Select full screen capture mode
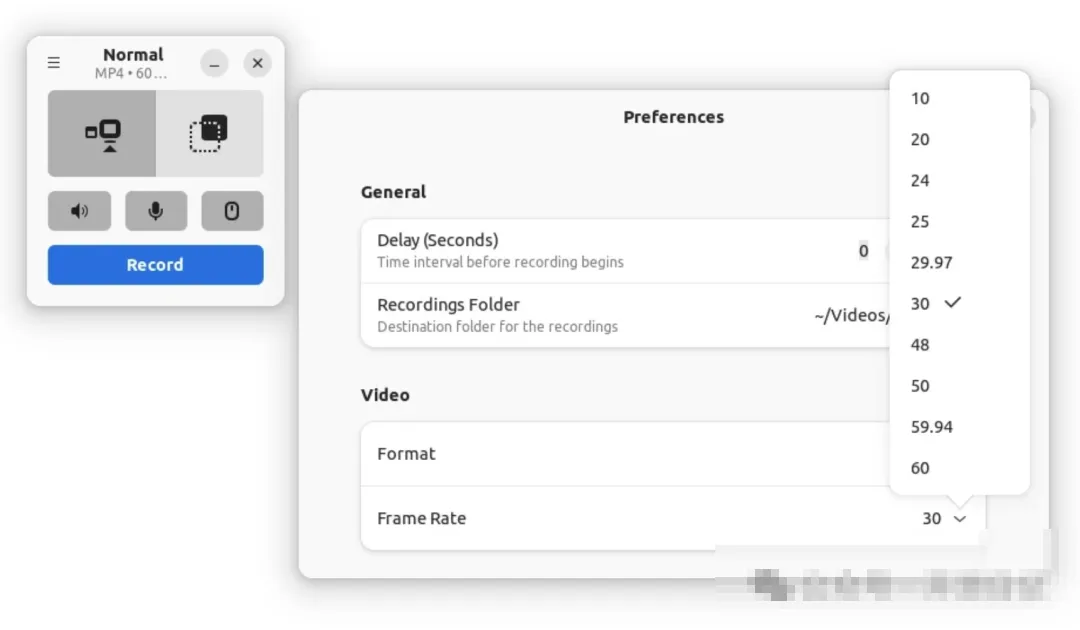The image size is (1080, 630). click(102, 134)
